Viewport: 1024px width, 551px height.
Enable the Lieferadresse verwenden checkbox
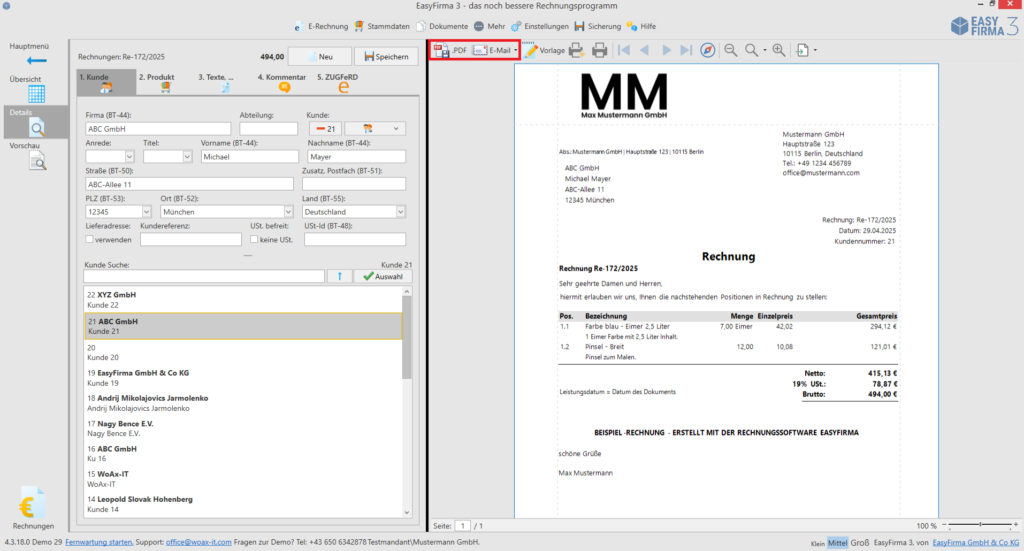pos(89,240)
